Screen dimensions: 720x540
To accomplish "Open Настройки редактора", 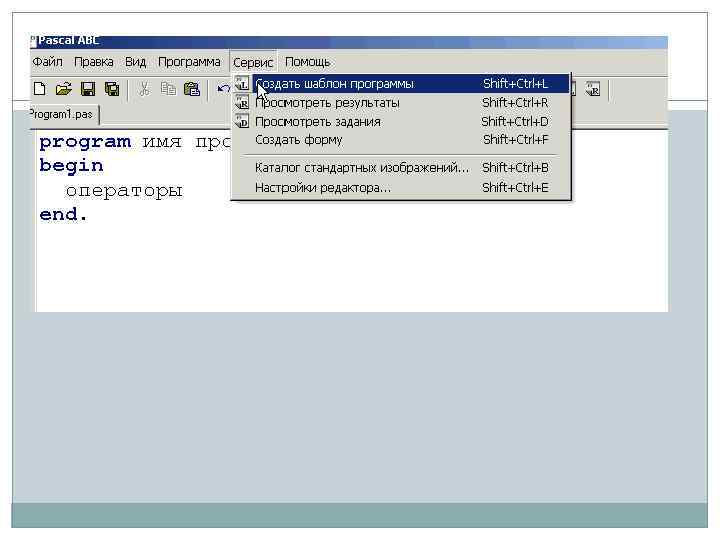I will tap(401, 187).
